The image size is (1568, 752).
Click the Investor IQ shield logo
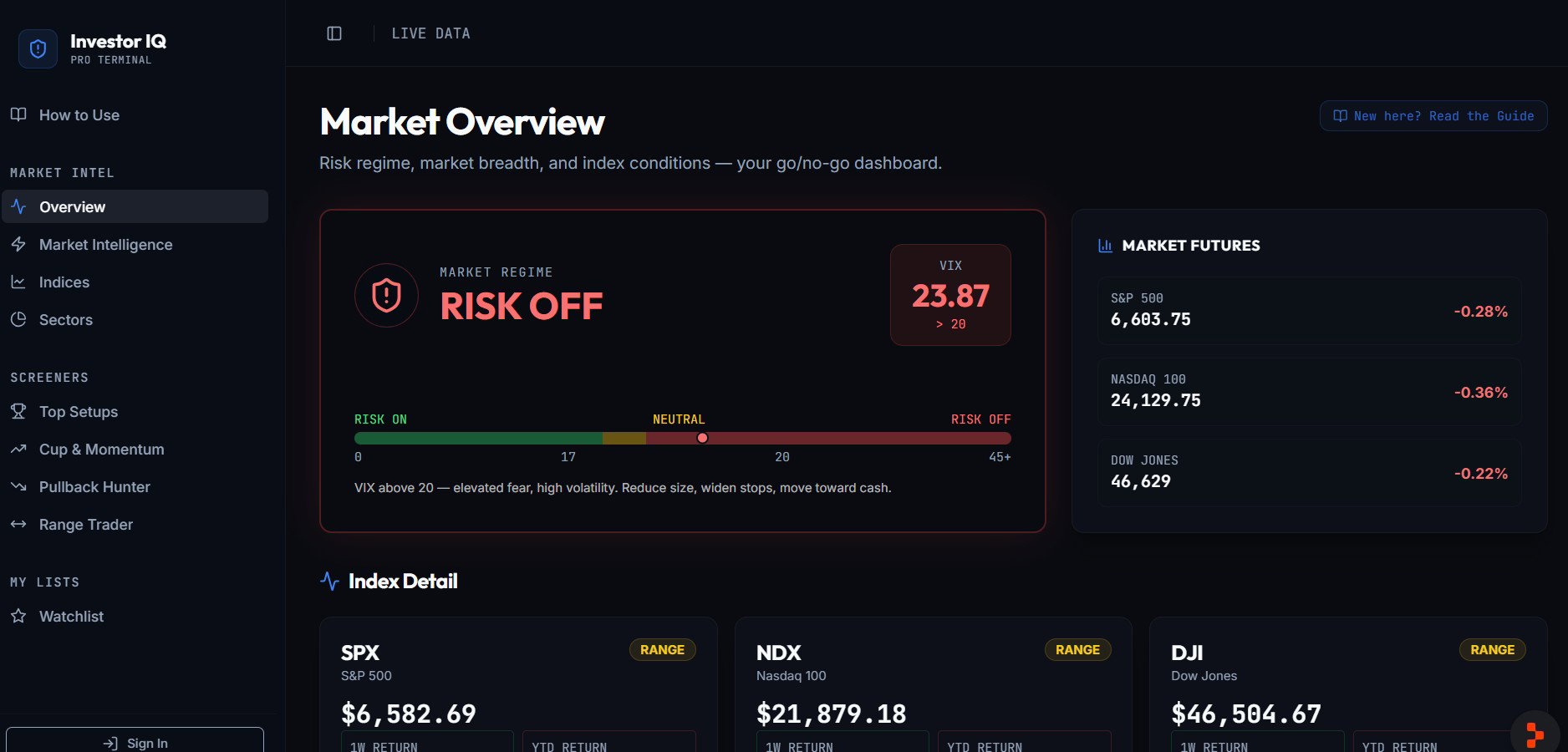pos(38,49)
